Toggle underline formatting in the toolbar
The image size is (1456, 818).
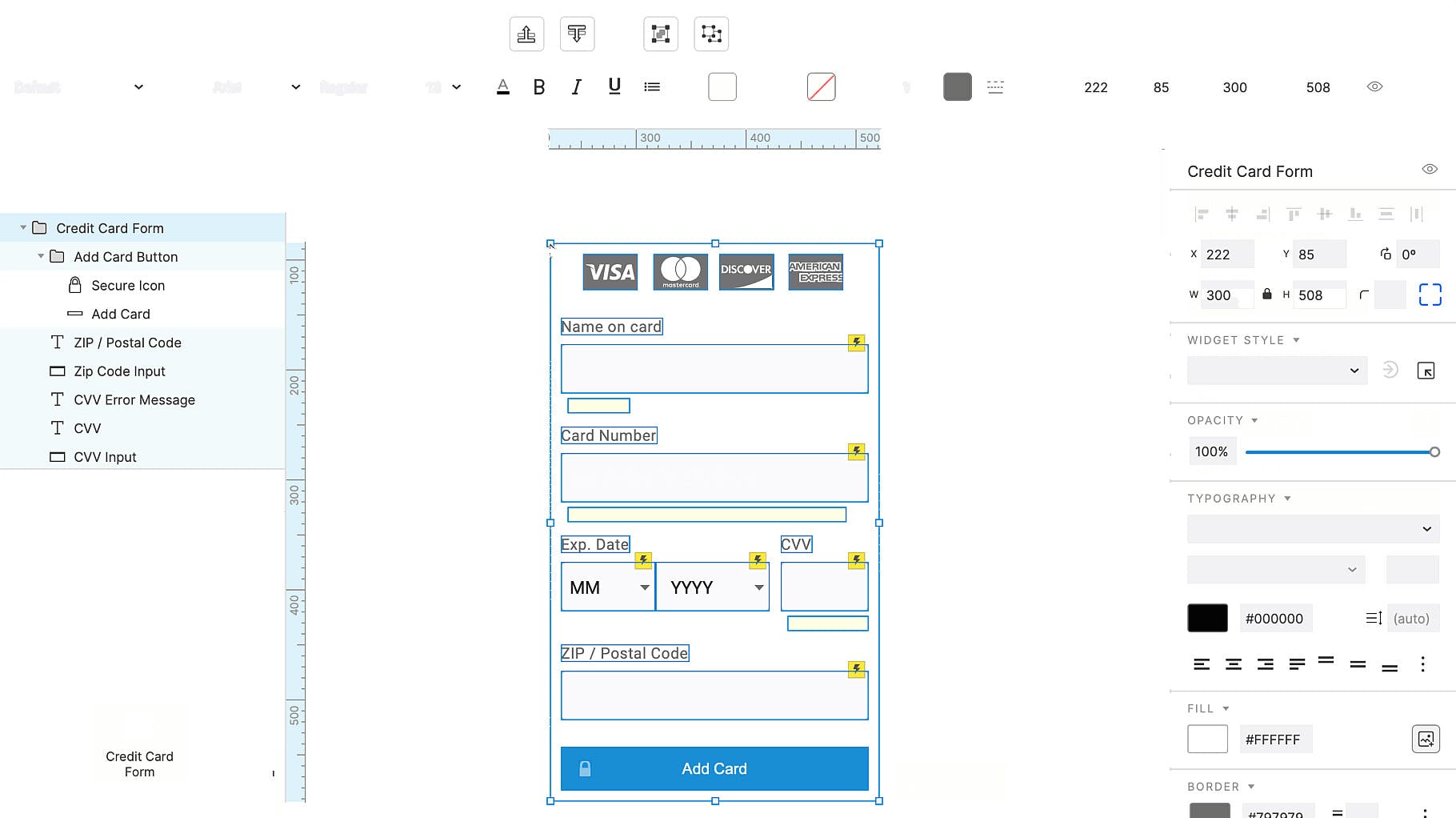(614, 86)
